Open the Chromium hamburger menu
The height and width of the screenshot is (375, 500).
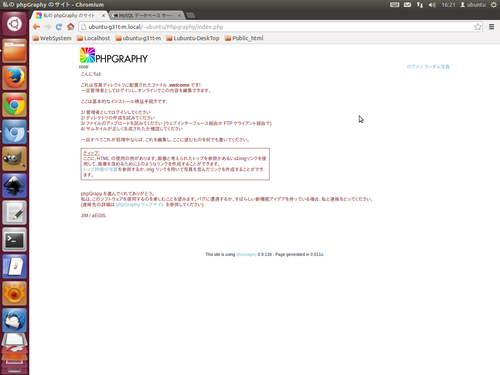(x=491, y=27)
